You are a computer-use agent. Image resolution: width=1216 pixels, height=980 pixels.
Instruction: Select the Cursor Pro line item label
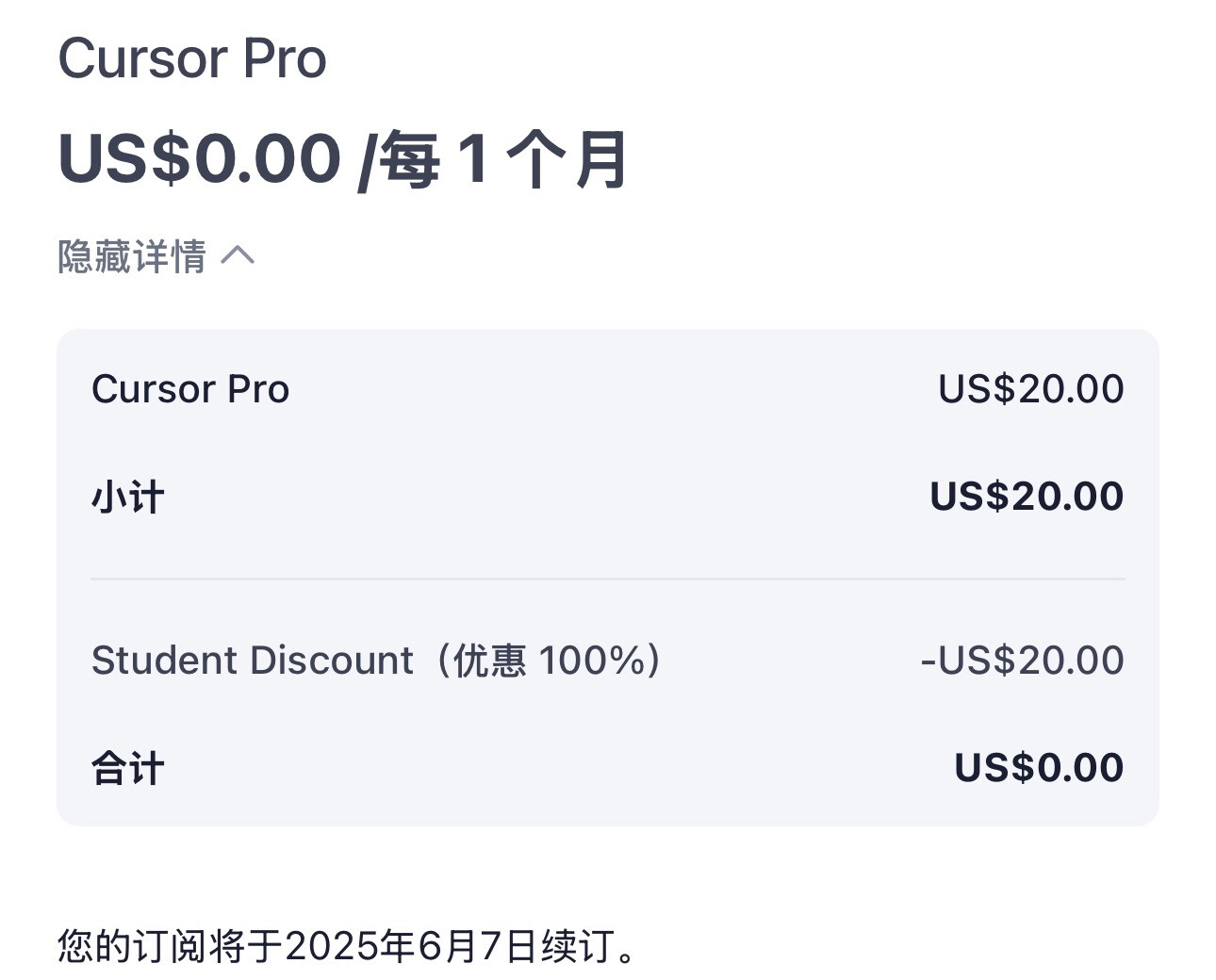pos(190,389)
